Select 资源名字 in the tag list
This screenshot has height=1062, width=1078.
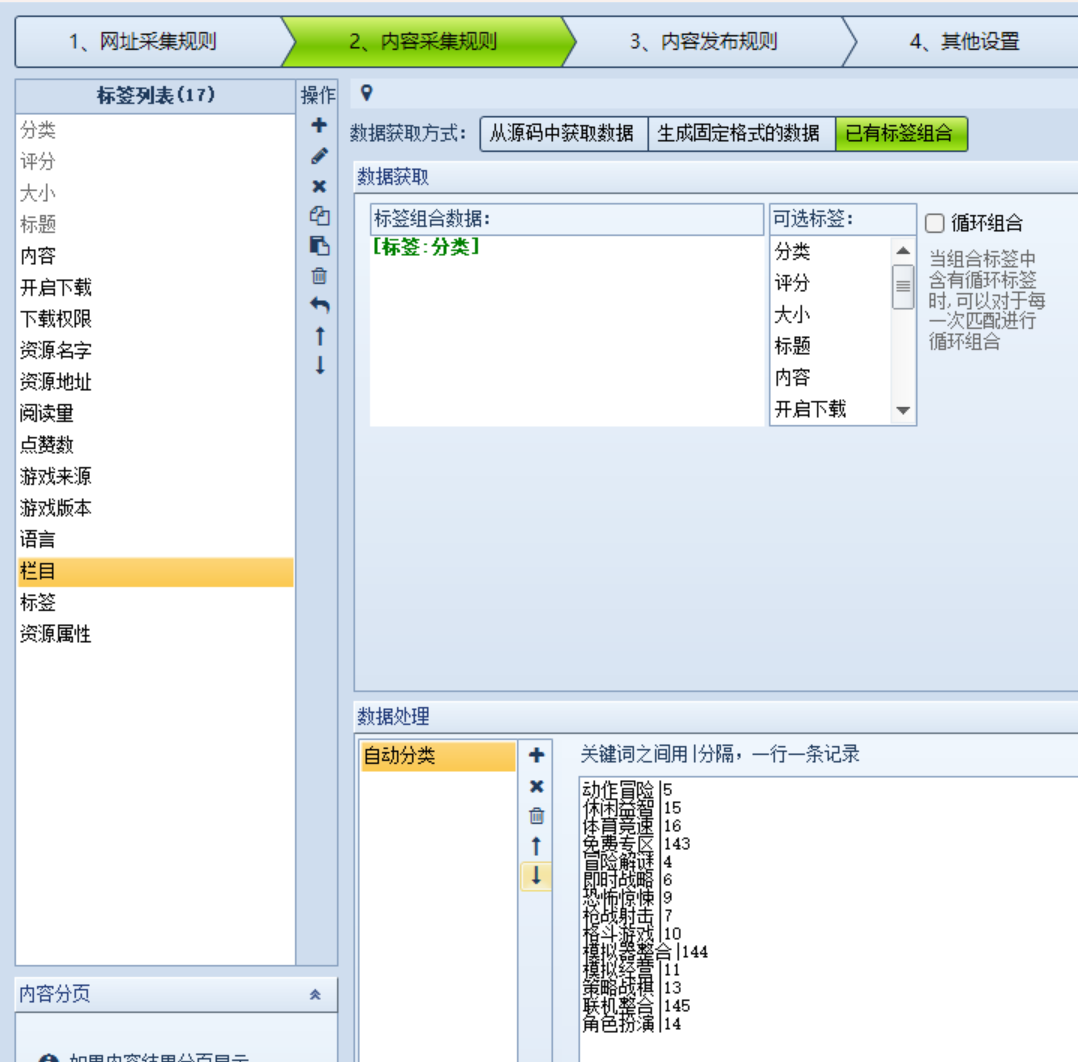point(155,351)
